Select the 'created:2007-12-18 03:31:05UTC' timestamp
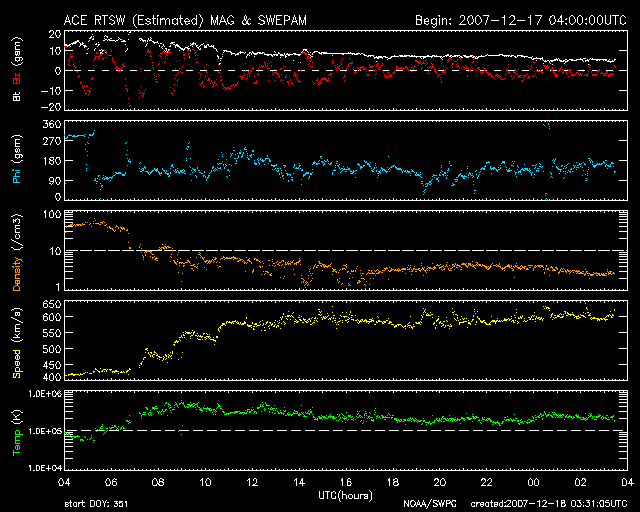Screen dimensions: 640x512 pyautogui.click(x=549, y=504)
